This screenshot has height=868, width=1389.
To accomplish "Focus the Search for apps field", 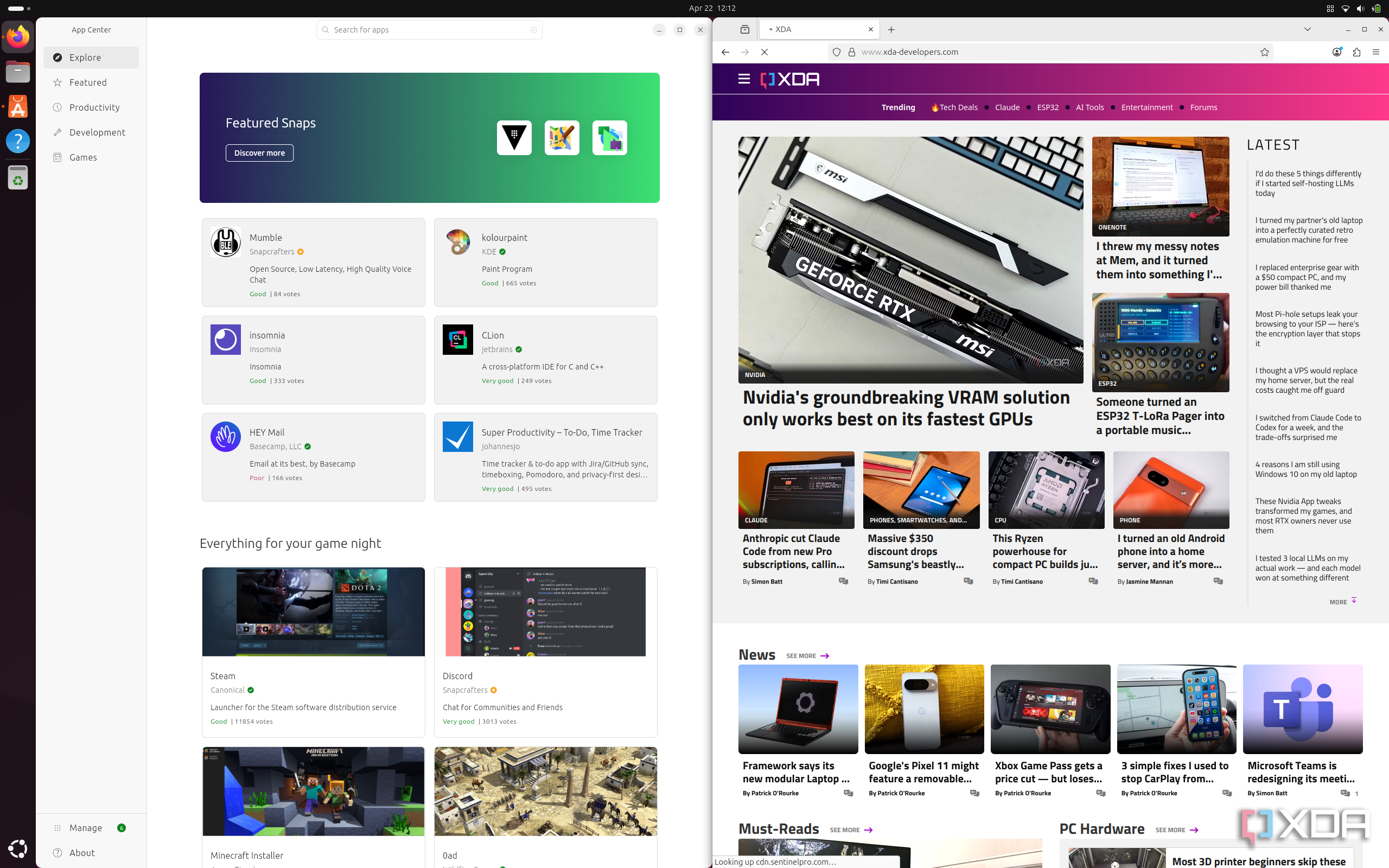I will (429, 30).
